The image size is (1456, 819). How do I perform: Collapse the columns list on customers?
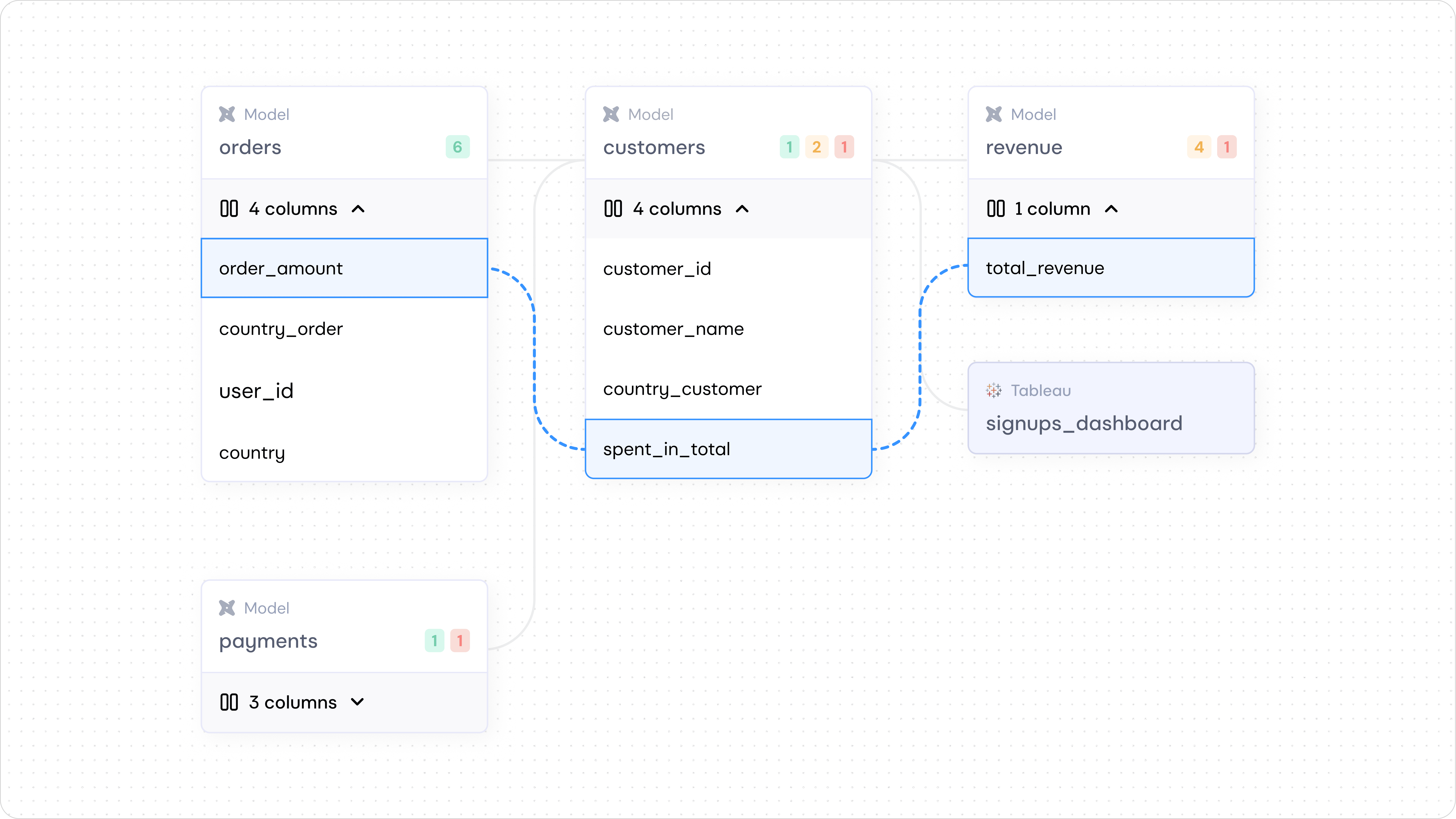click(x=743, y=209)
